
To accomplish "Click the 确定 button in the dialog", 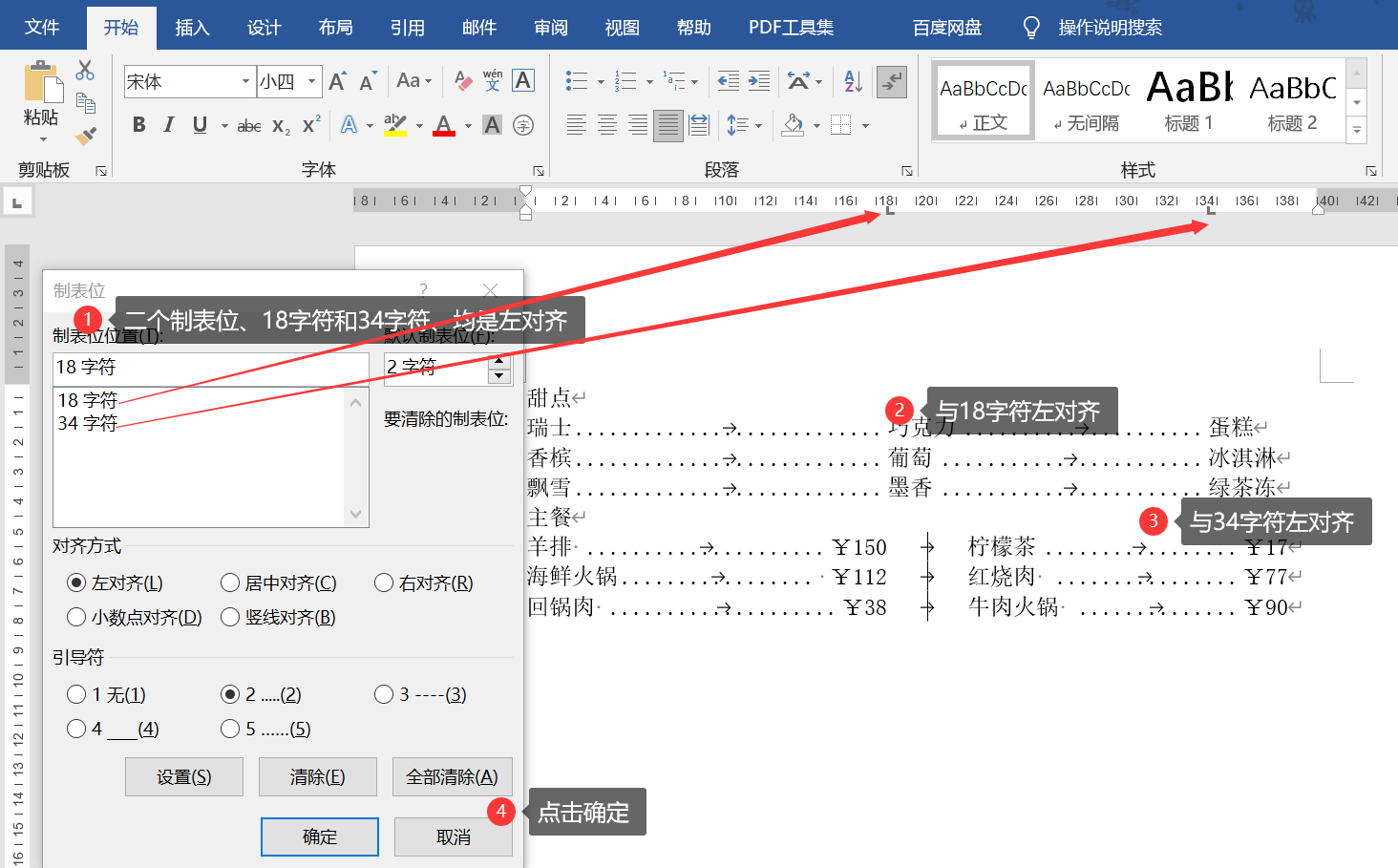I will click(319, 836).
